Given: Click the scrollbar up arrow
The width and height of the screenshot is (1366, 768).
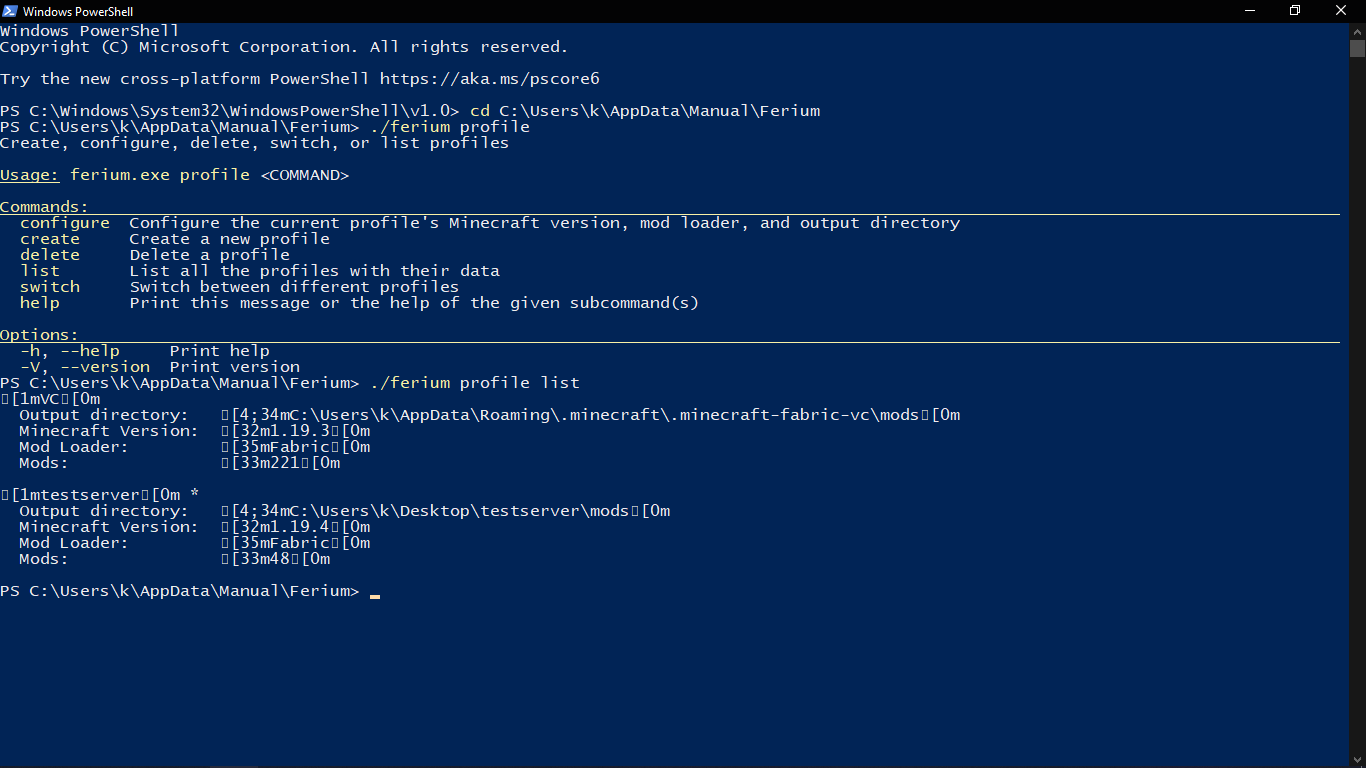Looking at the screenshot, I should [x=1358, y=30].
